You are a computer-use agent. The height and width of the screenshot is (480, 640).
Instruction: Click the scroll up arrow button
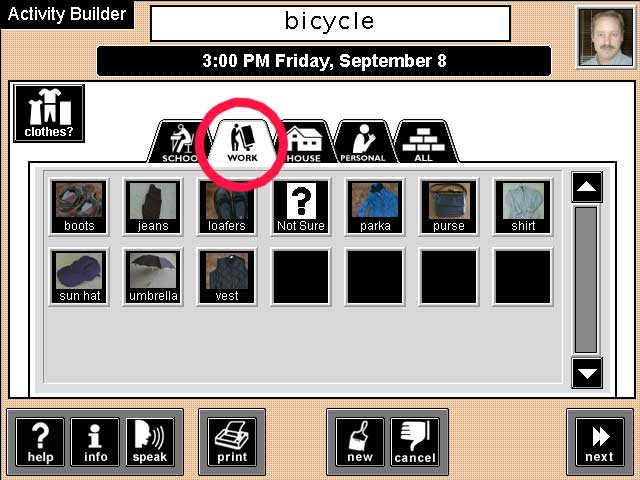[x=587, y=187]
